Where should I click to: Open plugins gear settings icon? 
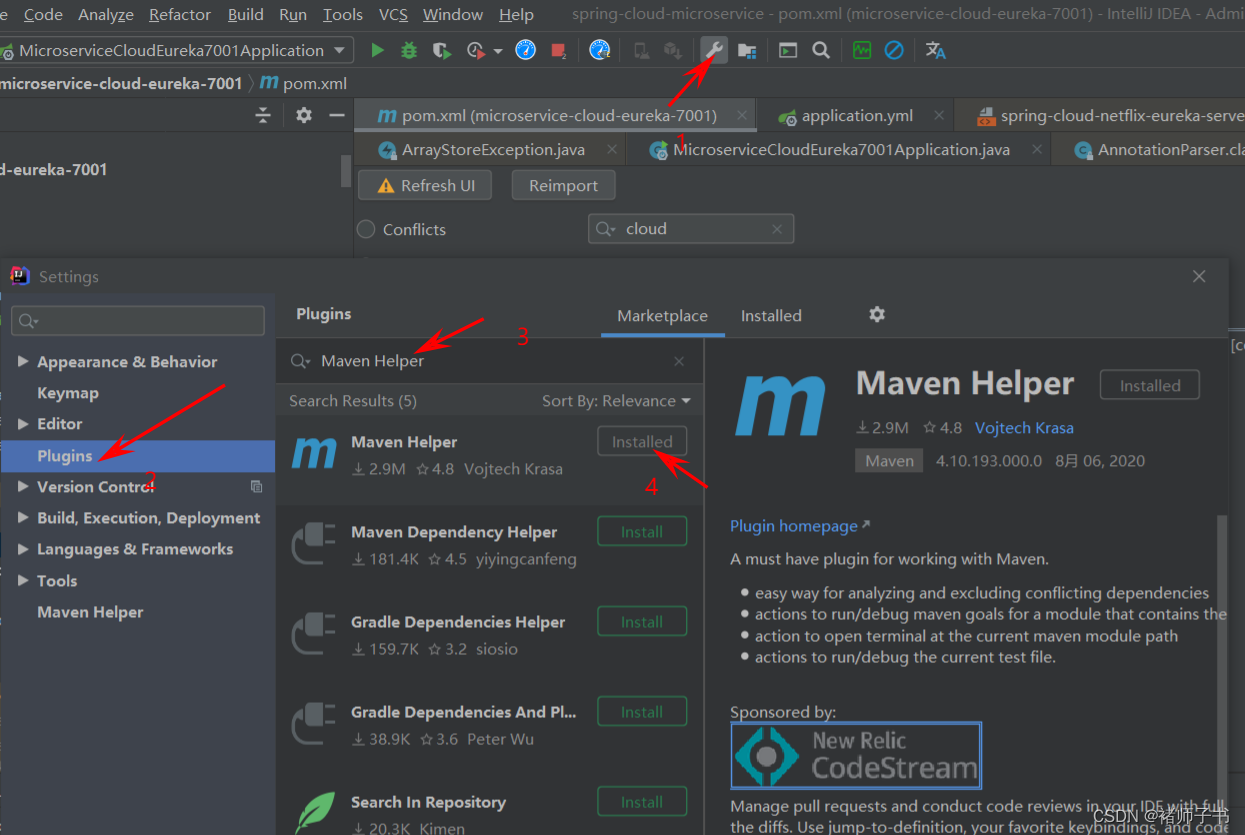pos(877,314)
